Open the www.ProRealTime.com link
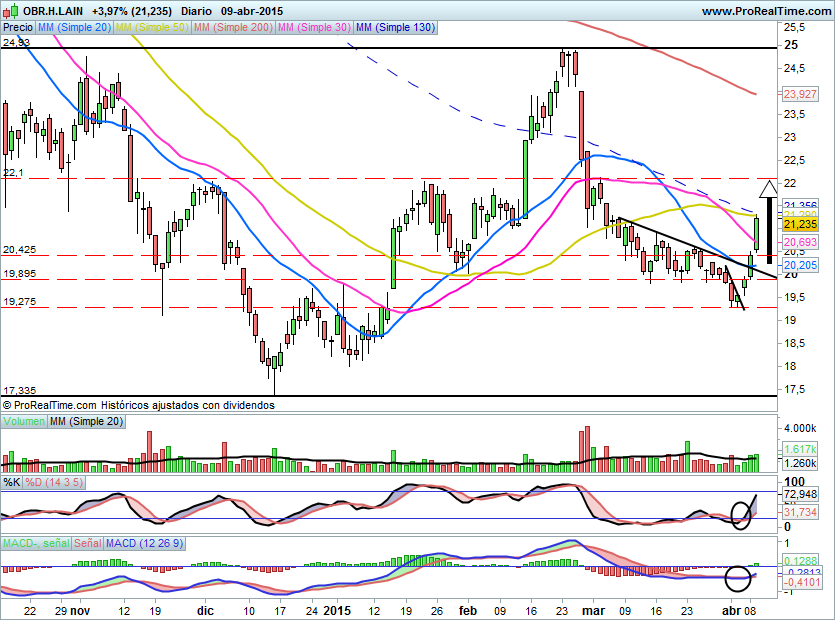835x620 pixels. point(765,11)
